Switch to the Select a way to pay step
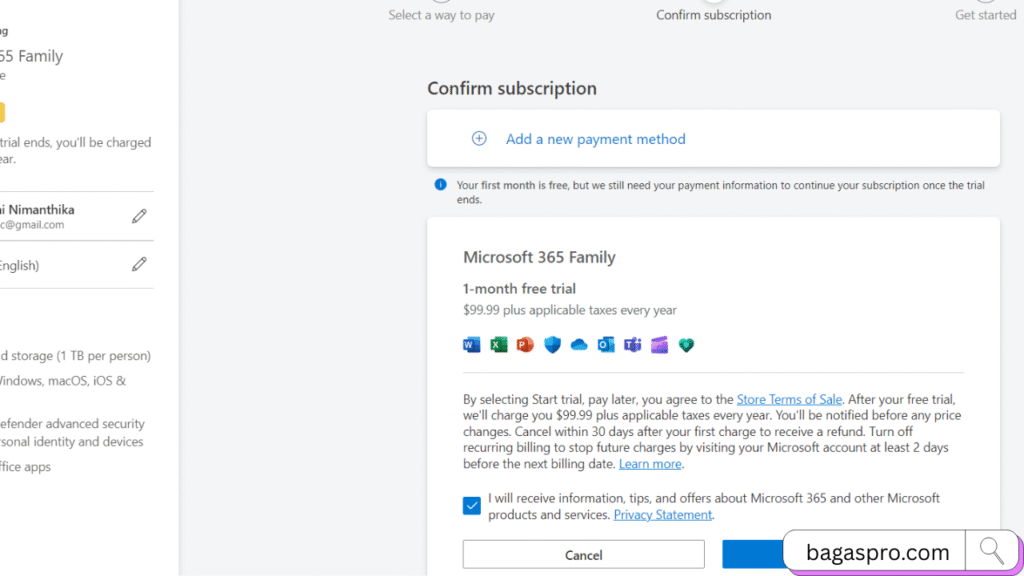 [441, 14]
